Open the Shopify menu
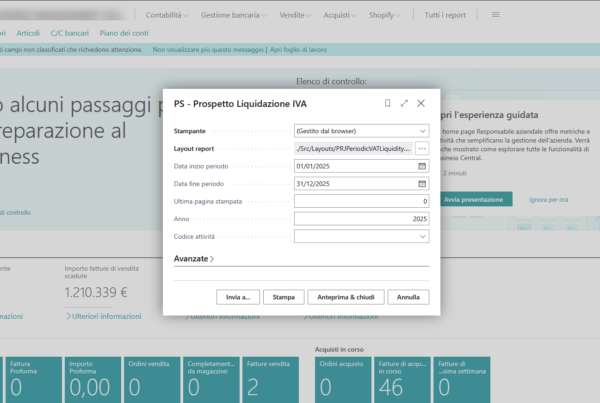600x403 pixels. click(x=385, y=15)
